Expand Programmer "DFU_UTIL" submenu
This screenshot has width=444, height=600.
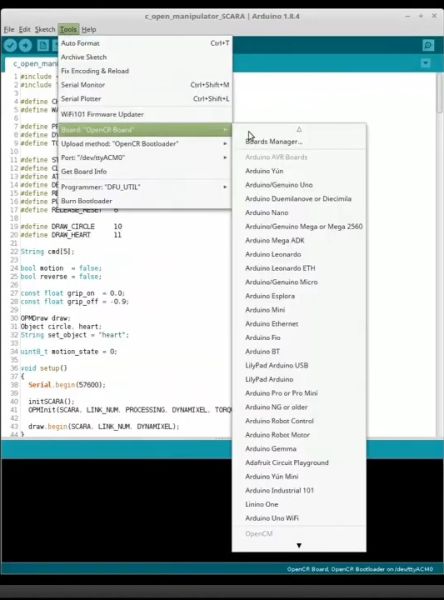[x=145, y=187]
